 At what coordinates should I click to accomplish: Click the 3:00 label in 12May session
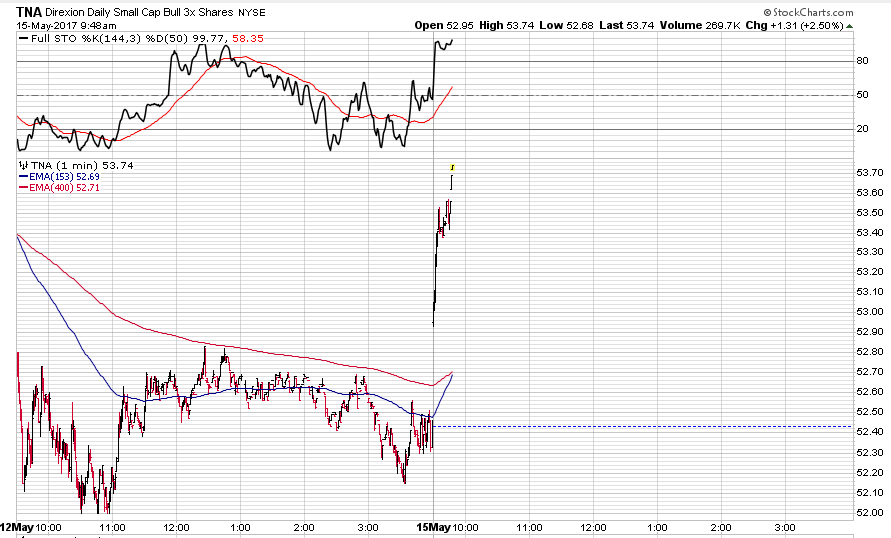pos(368,528)
